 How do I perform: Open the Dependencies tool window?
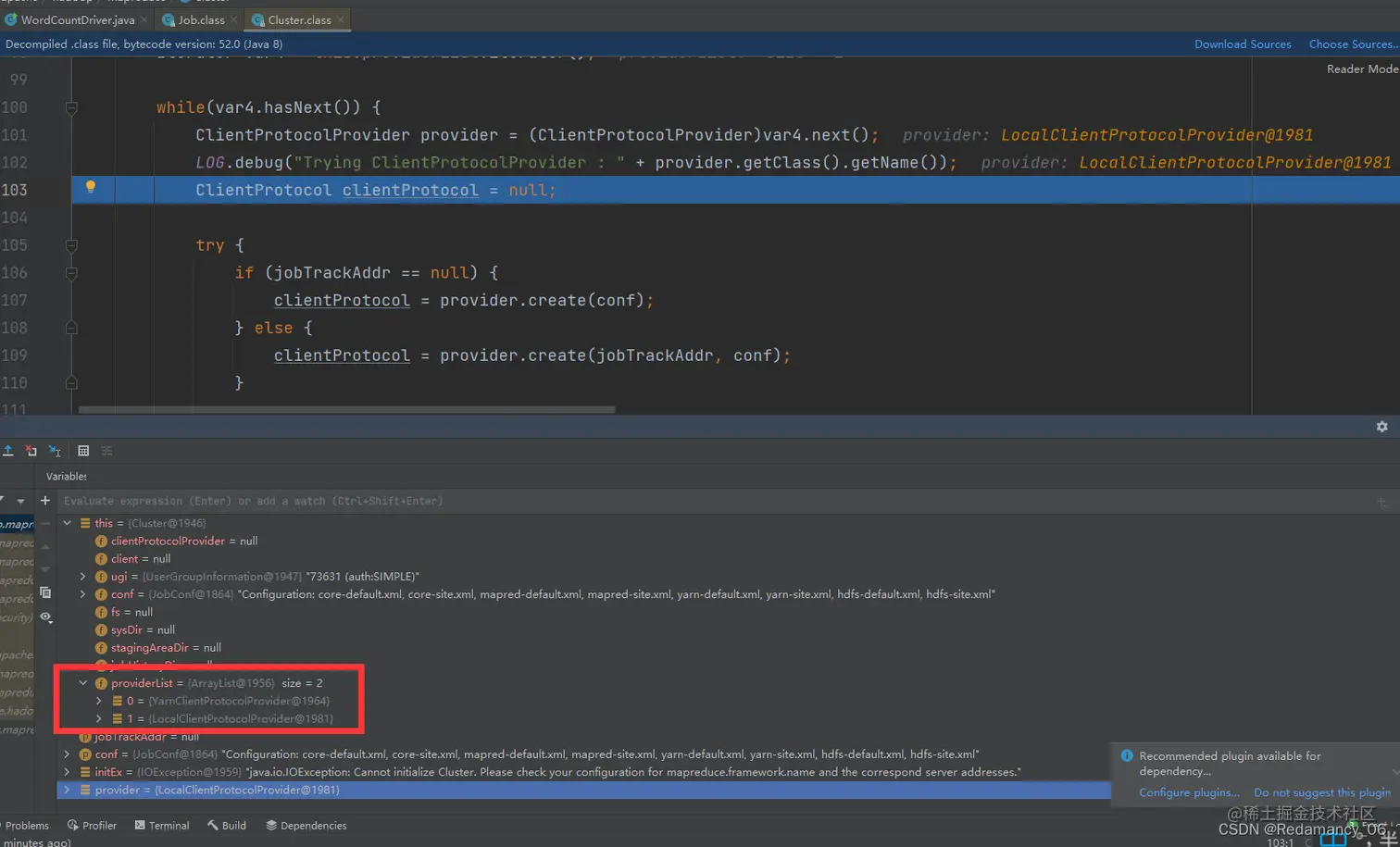click(306, 826)
